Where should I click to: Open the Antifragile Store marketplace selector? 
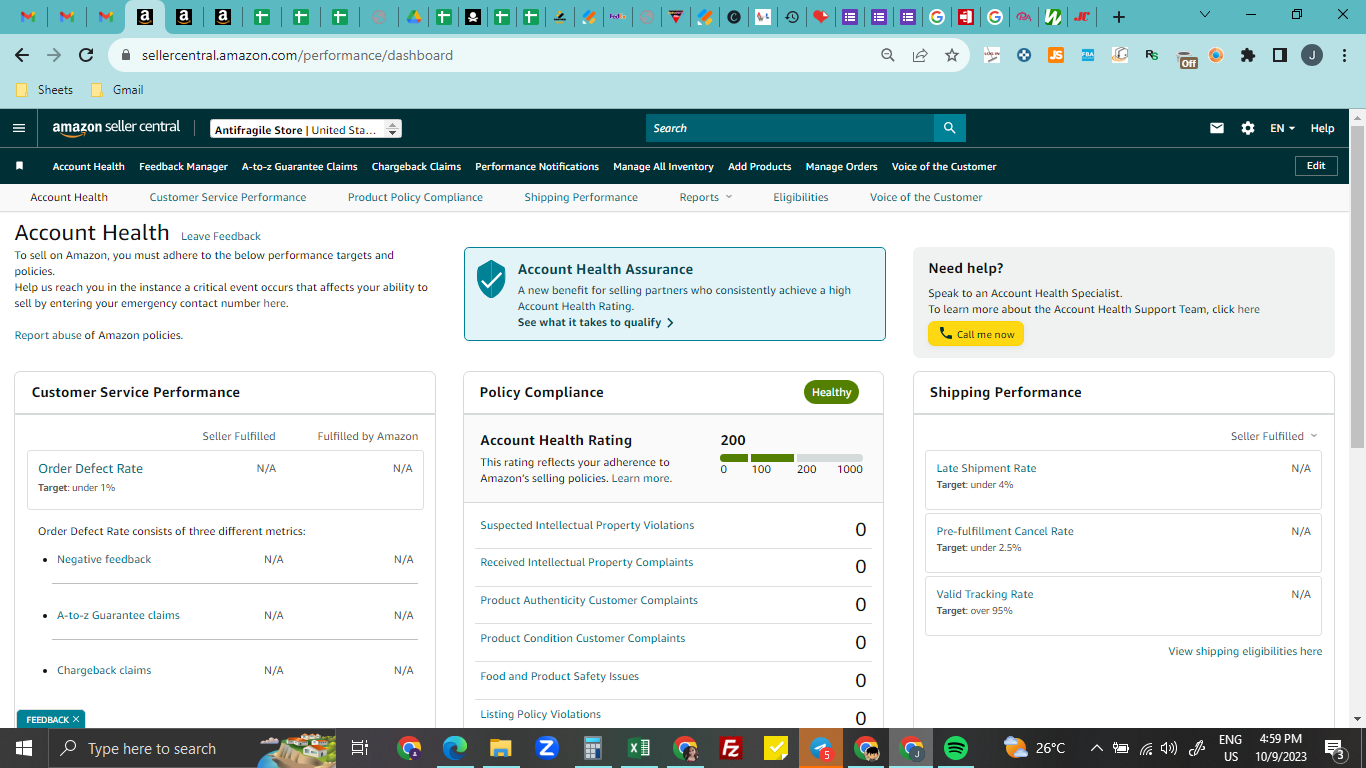(x=306, y=129)
